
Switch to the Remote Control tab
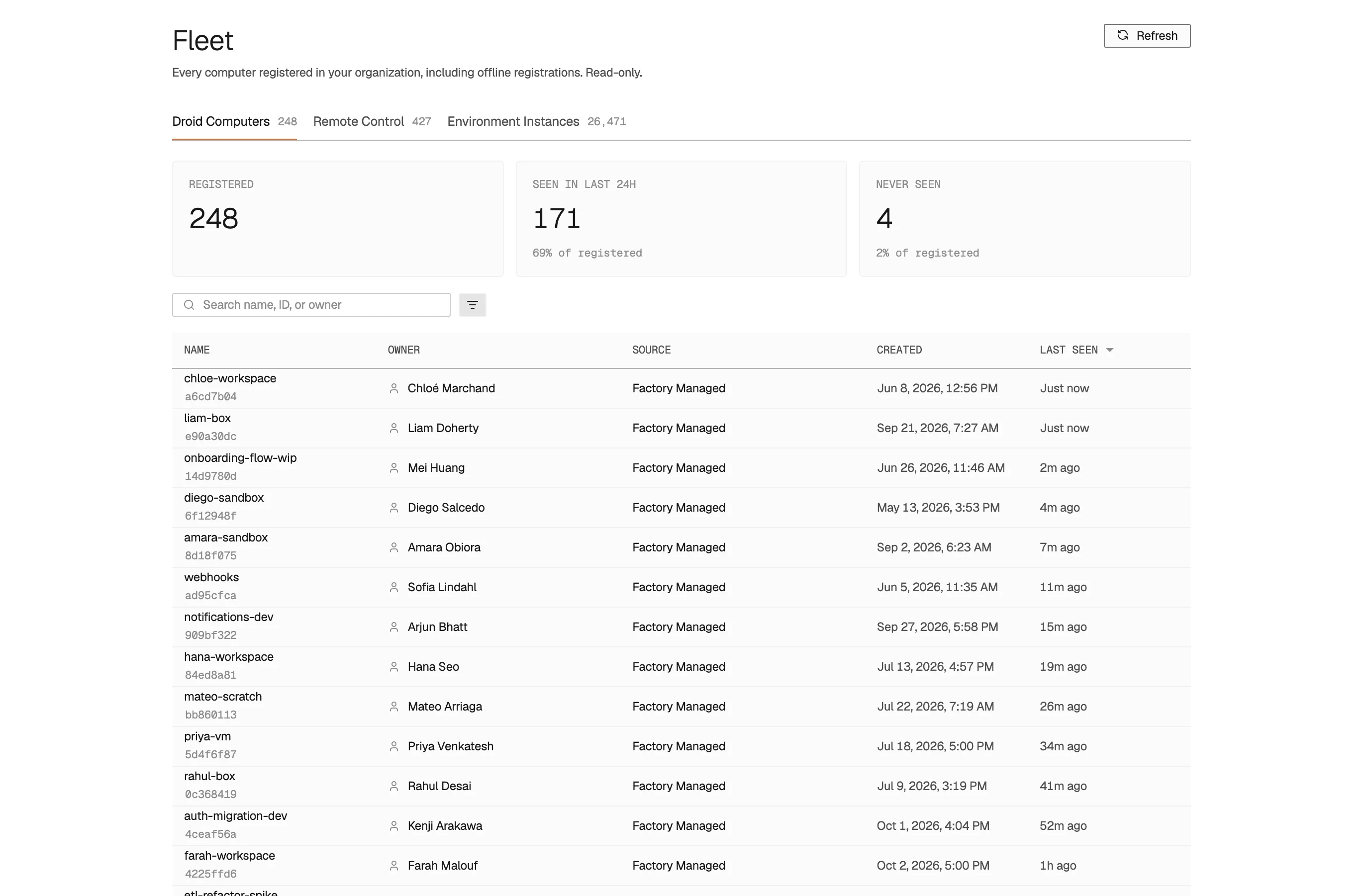pos(372,121)
